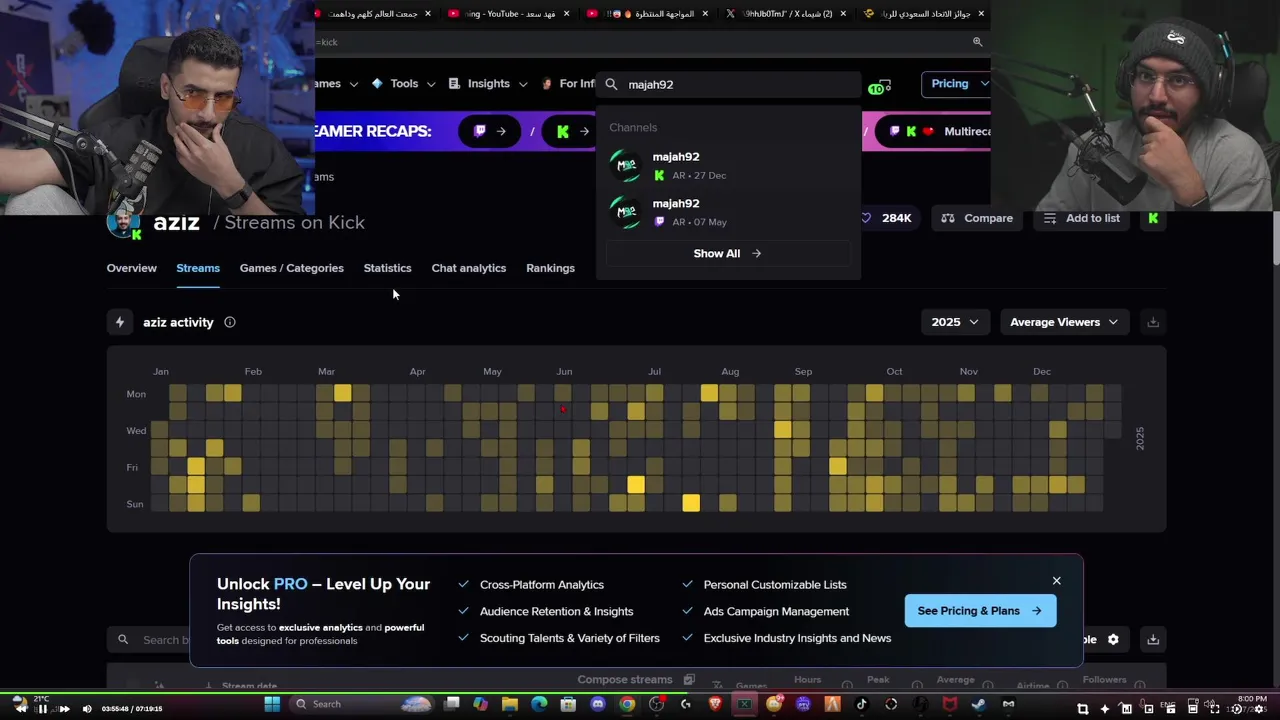Click the aziz channel avatar

tap(124, 223)
